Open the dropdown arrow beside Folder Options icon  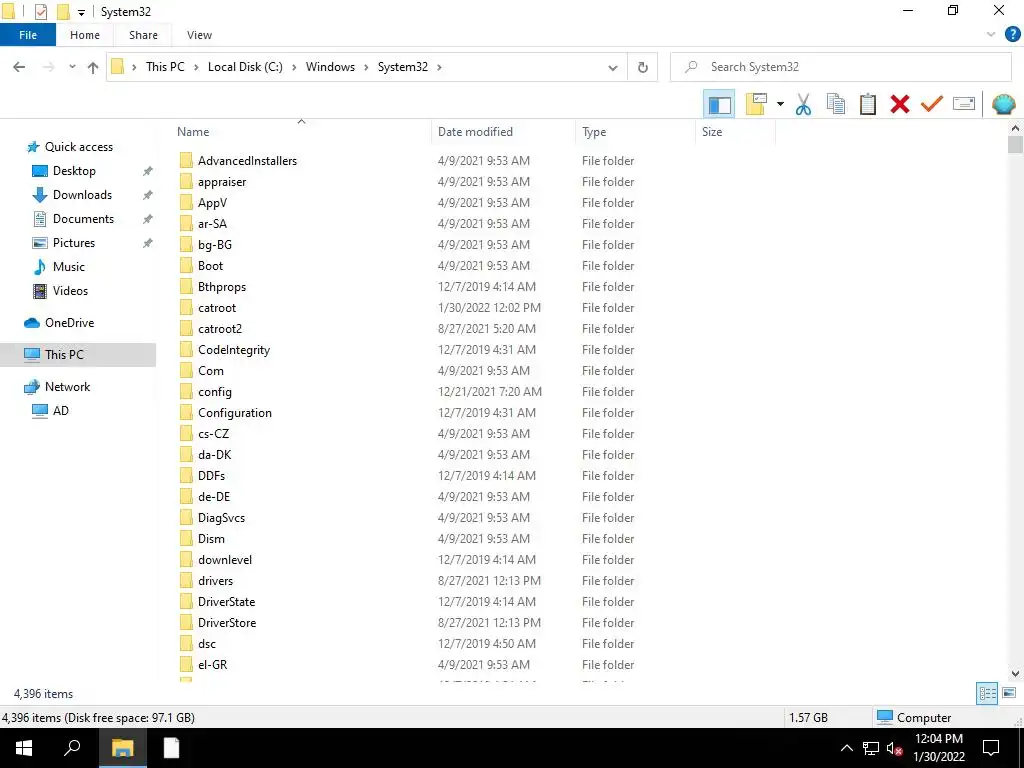tap(780, 104)
